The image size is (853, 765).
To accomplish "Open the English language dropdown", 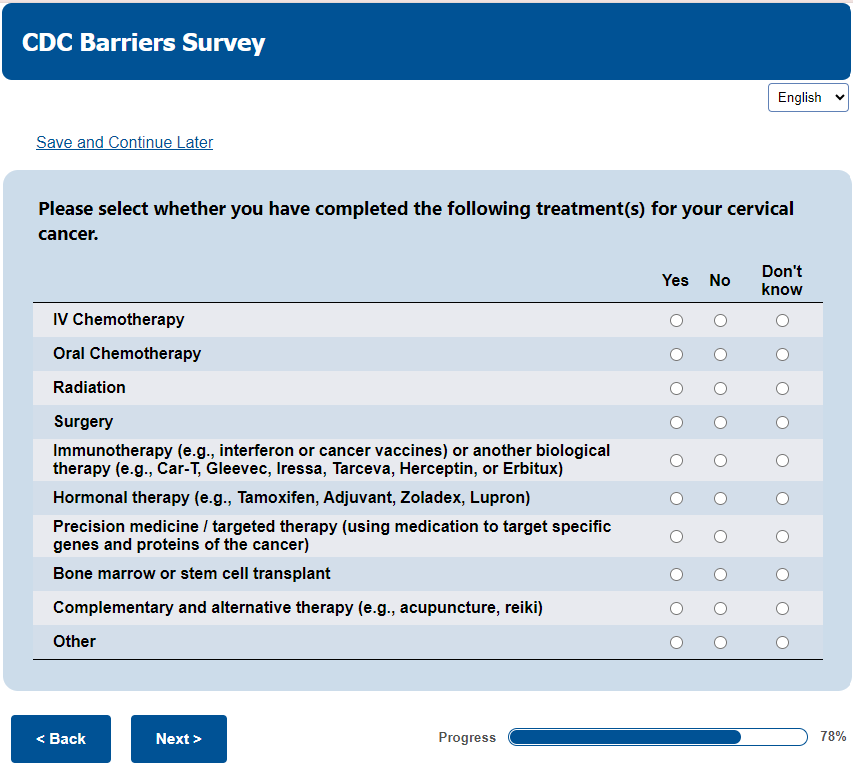I will [808, 97].
